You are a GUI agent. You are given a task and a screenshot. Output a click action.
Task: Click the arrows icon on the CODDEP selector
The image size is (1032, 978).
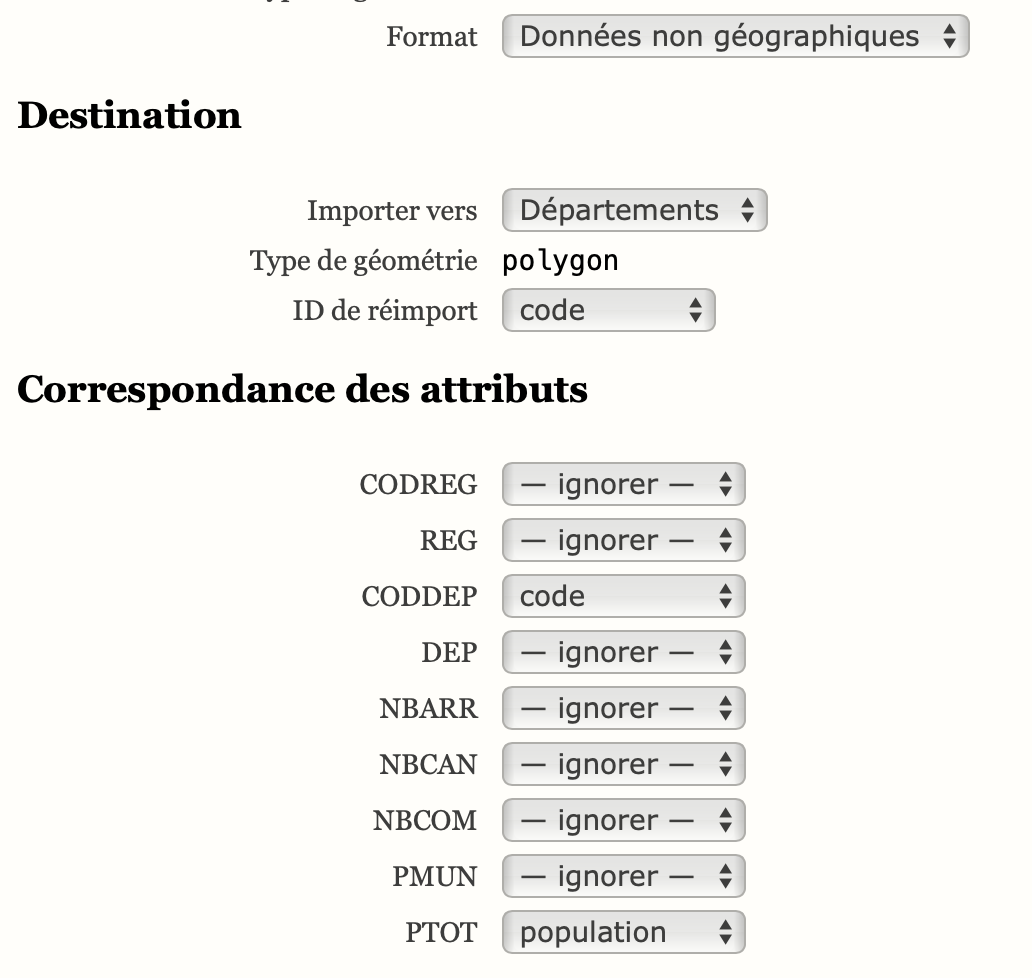tap(727, 596)
